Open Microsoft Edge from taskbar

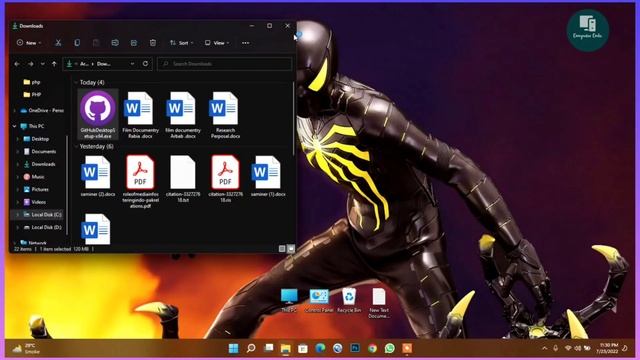pos(320,348)
